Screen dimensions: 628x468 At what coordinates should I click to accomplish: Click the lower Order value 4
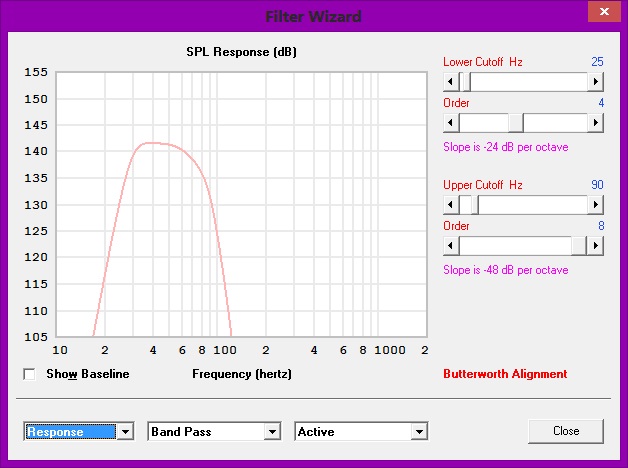[x=601, y=103]
